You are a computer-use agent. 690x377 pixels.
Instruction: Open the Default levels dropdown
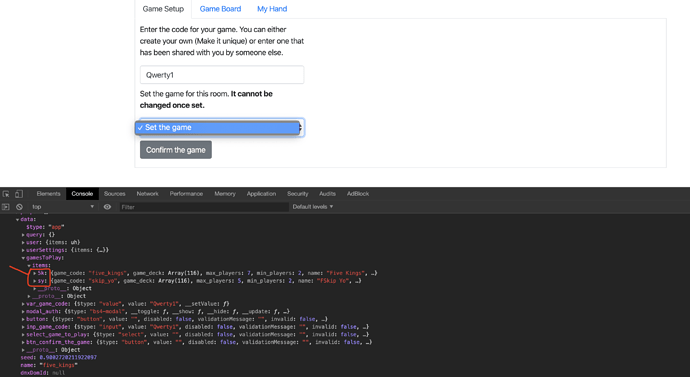point(313,207)
